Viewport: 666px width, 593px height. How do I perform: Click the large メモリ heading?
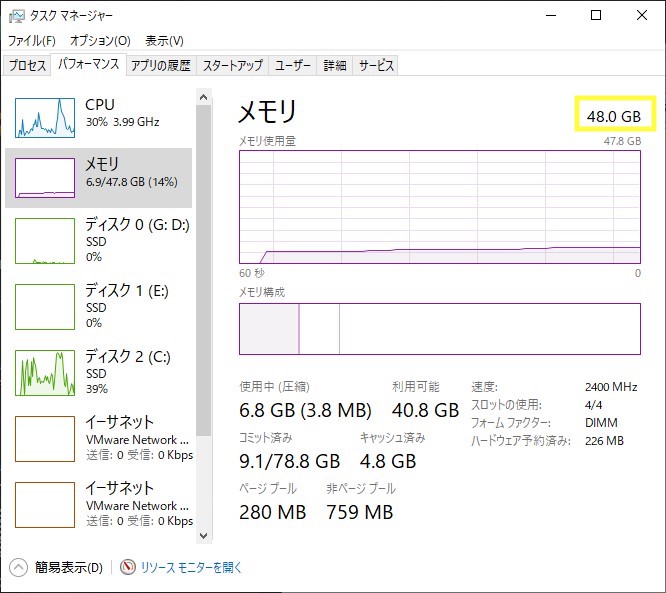point(267,111)
